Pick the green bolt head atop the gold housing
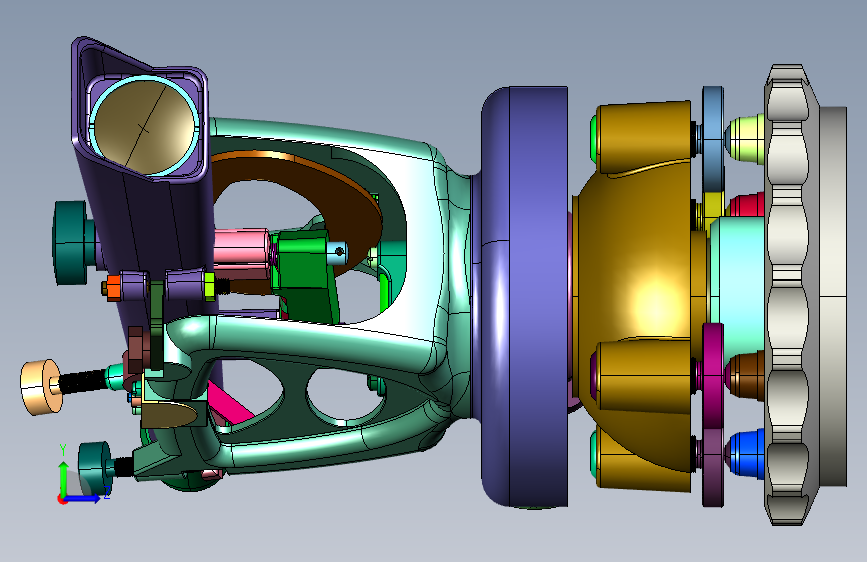Image resolution: width=867 pixels, height=562 pixels. 594,139
